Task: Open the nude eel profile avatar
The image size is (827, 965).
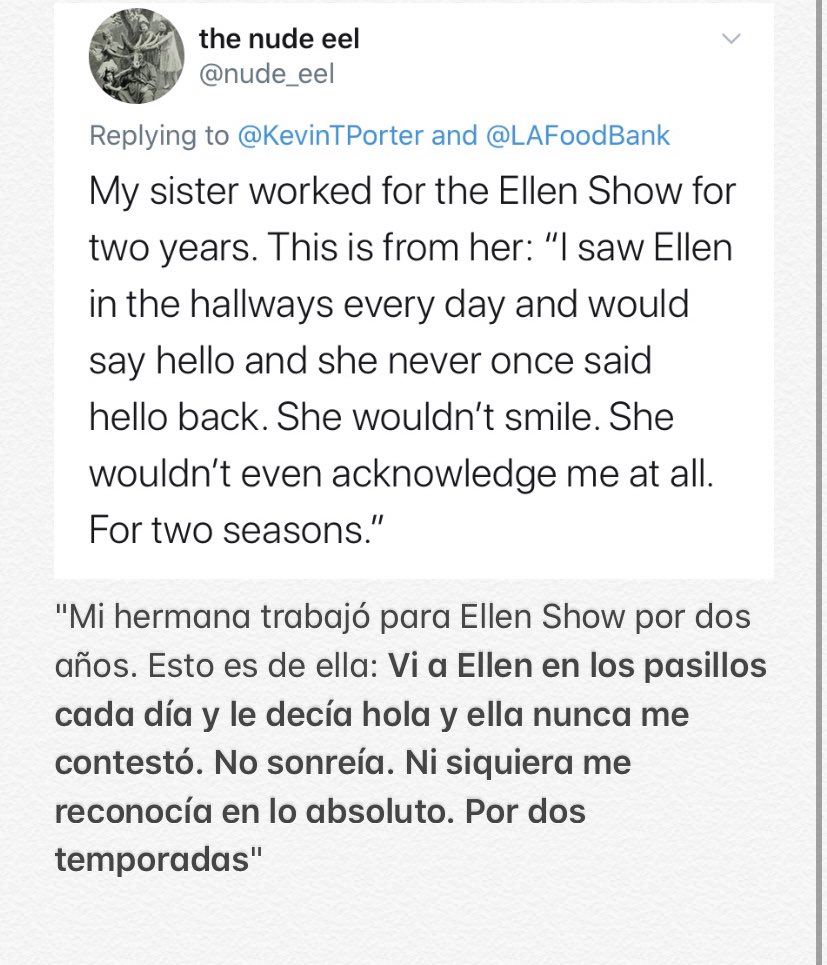Action: coord(134,55)
